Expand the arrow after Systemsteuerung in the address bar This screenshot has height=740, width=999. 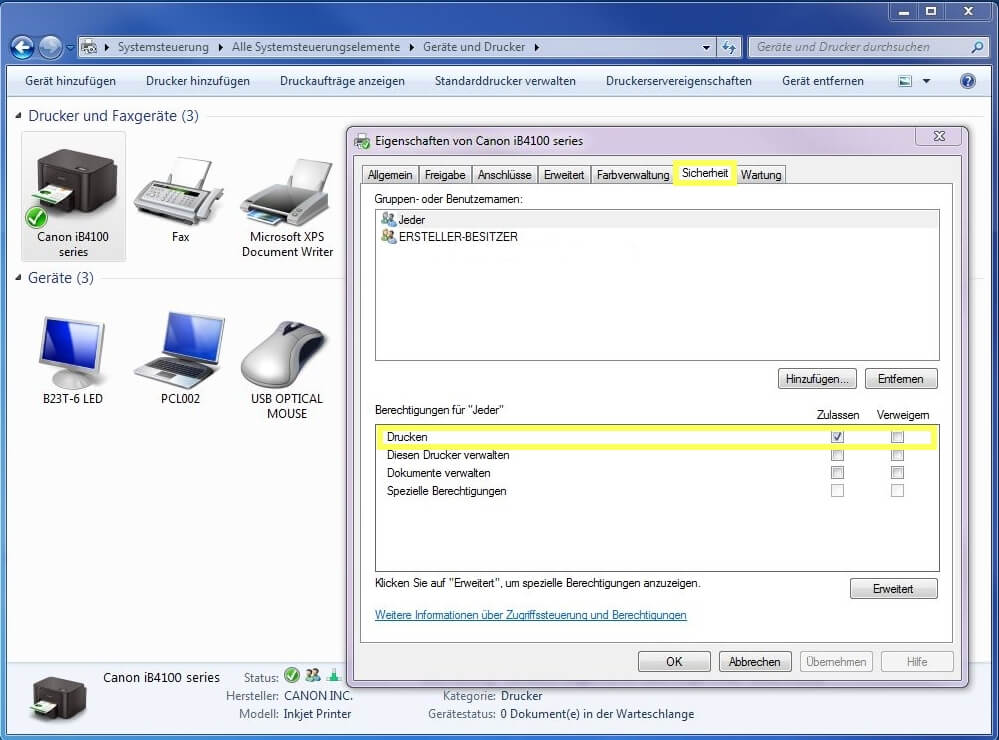click(220, 47)
